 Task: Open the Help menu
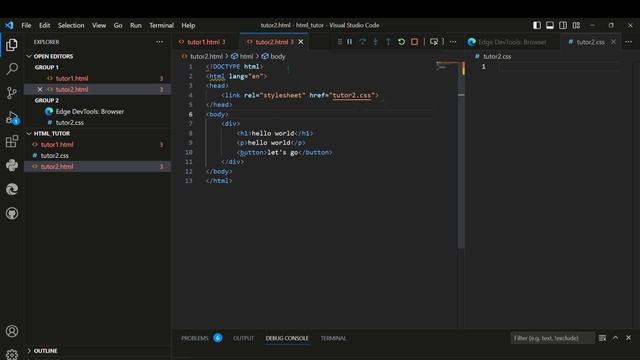[188, 25]
